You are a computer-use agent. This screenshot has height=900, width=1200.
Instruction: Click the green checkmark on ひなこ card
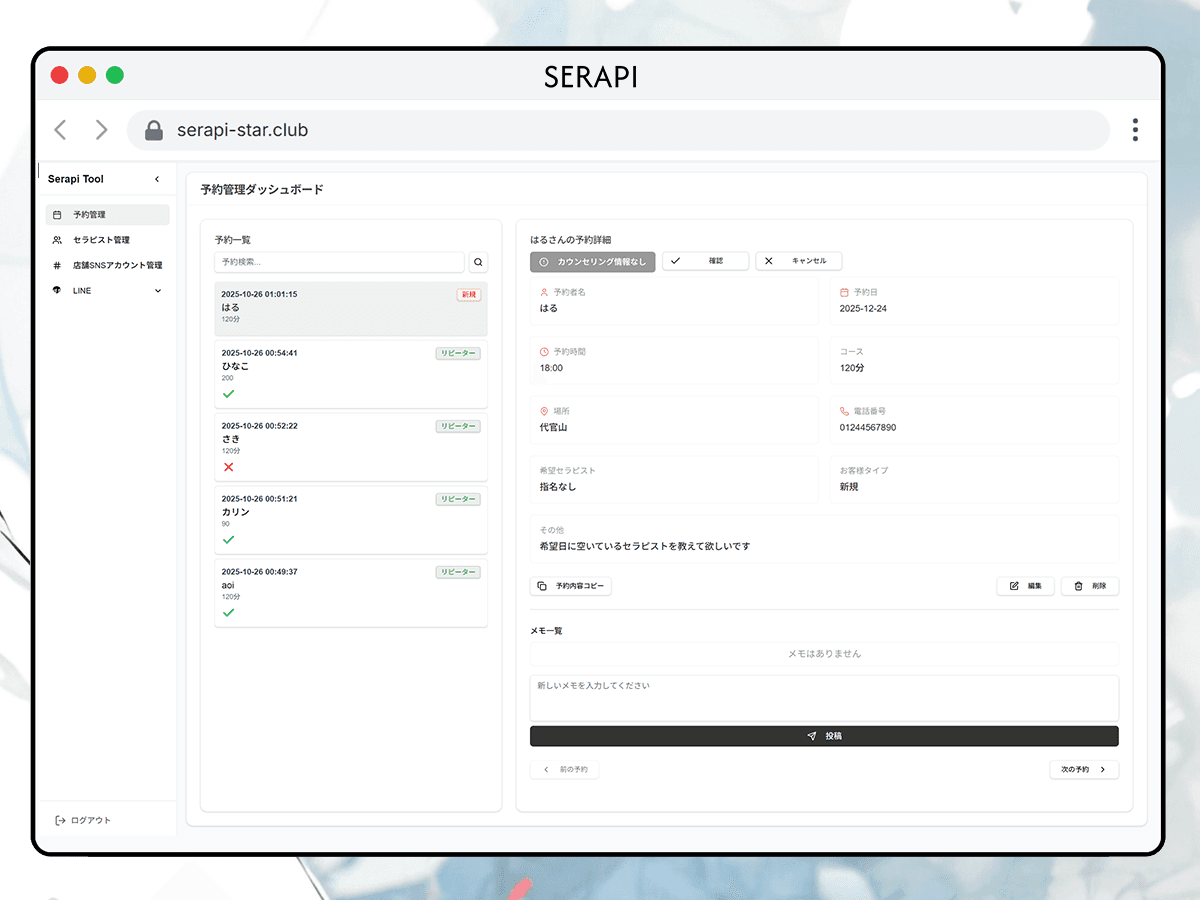(x=229, y=394)
